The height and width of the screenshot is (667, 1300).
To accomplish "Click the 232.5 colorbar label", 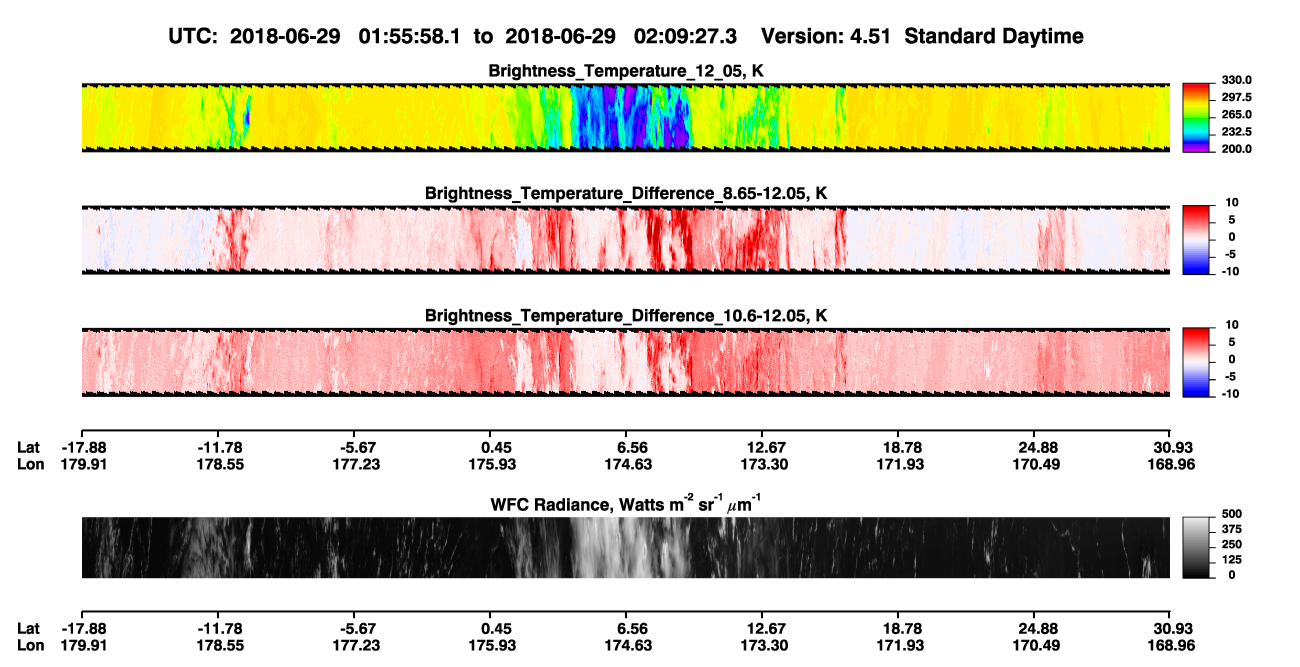I will 1236,132.
